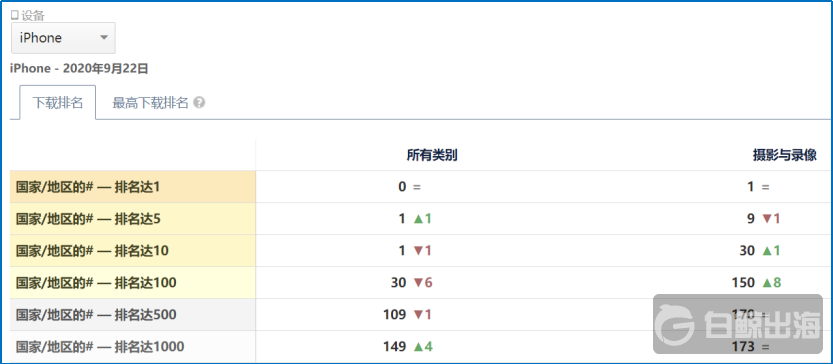Click red down arrow beside 30 in 所有类别
The width and height of the screenshot is (833, 364).
pyautogui.click(x=418, y=283)
